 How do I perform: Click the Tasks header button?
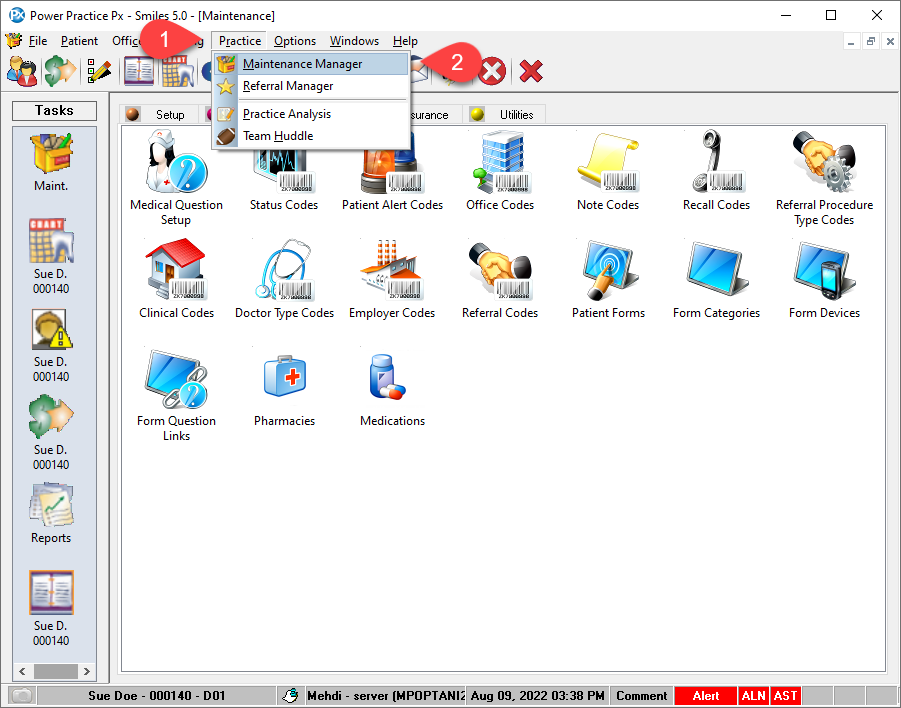54,110
